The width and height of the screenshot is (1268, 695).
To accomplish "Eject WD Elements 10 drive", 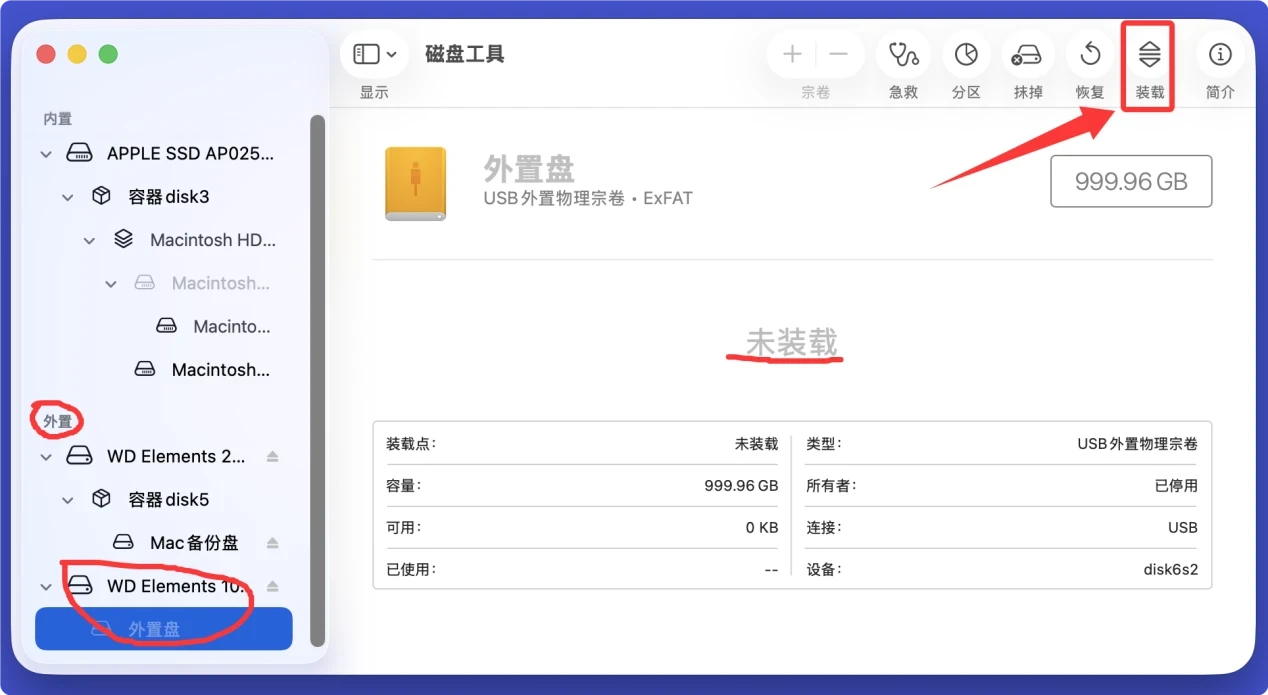I will [x=272, y=586].
